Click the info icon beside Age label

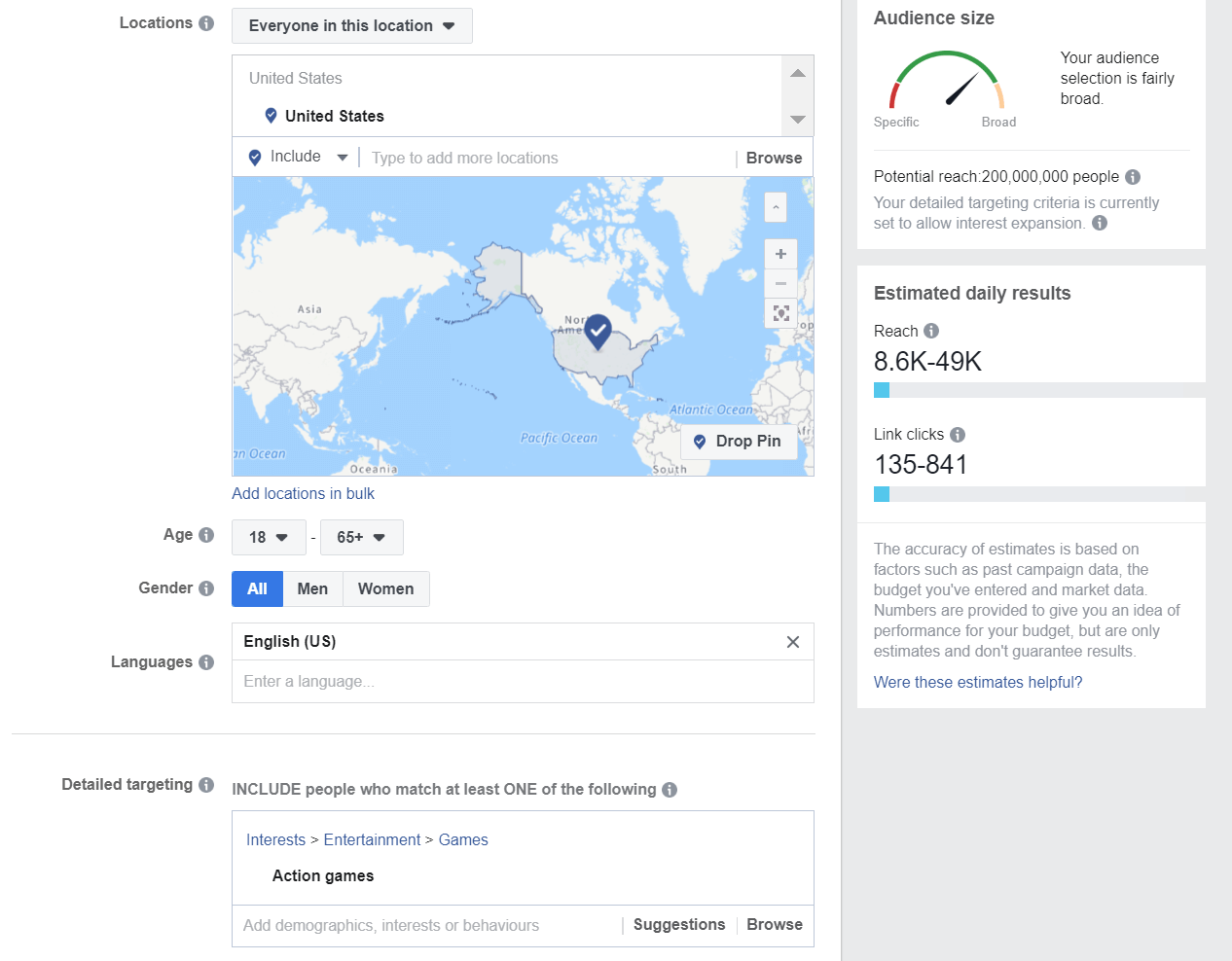coord(206,535)
